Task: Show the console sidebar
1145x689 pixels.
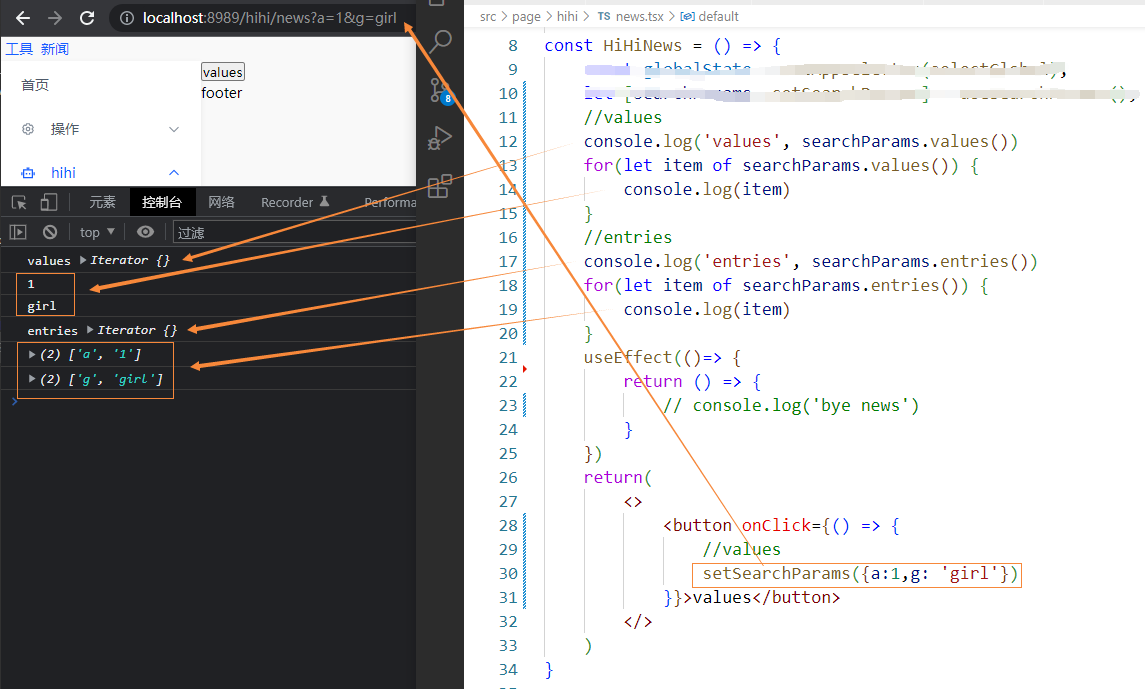Action: pos(18,232)
